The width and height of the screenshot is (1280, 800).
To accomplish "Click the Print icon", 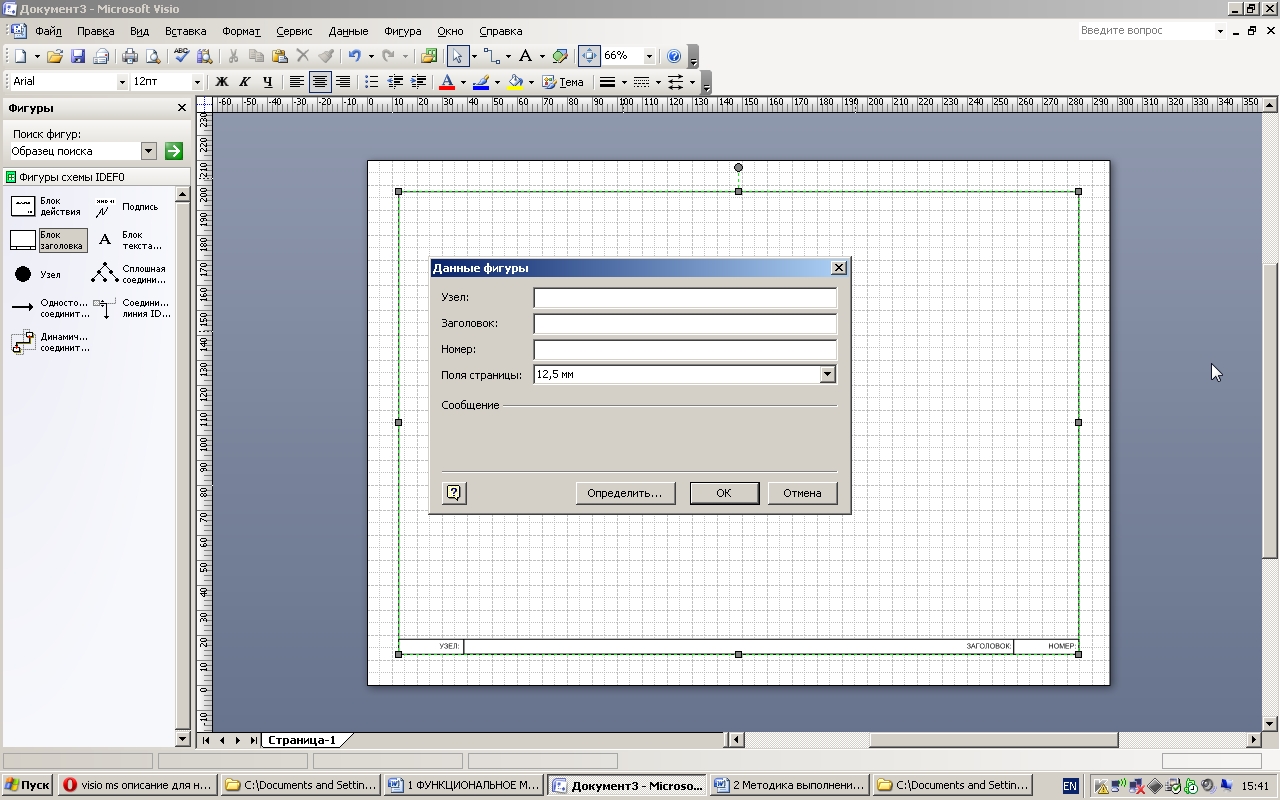I will (x=130, y=57).
